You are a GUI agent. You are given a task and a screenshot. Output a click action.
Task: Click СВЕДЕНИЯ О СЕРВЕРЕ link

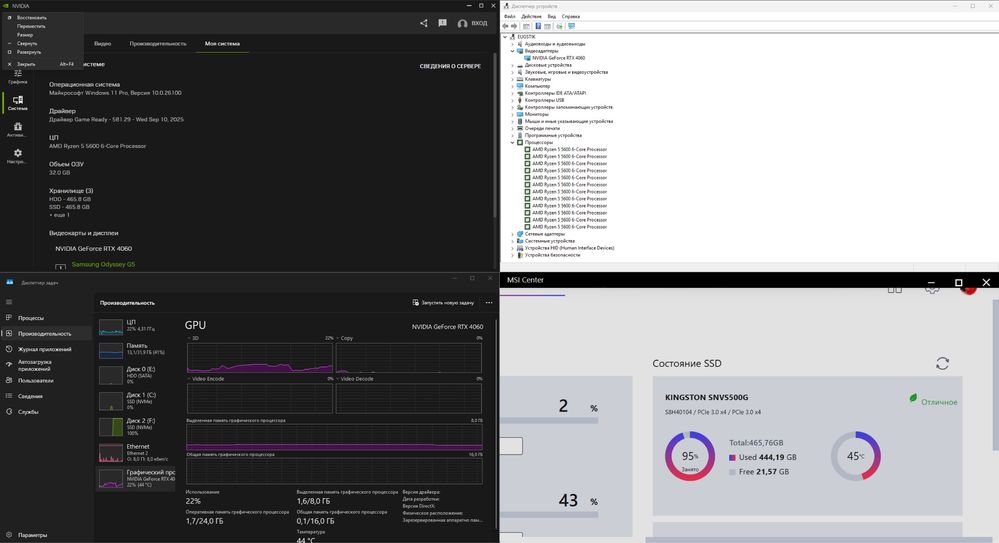(x=450, y=66)
